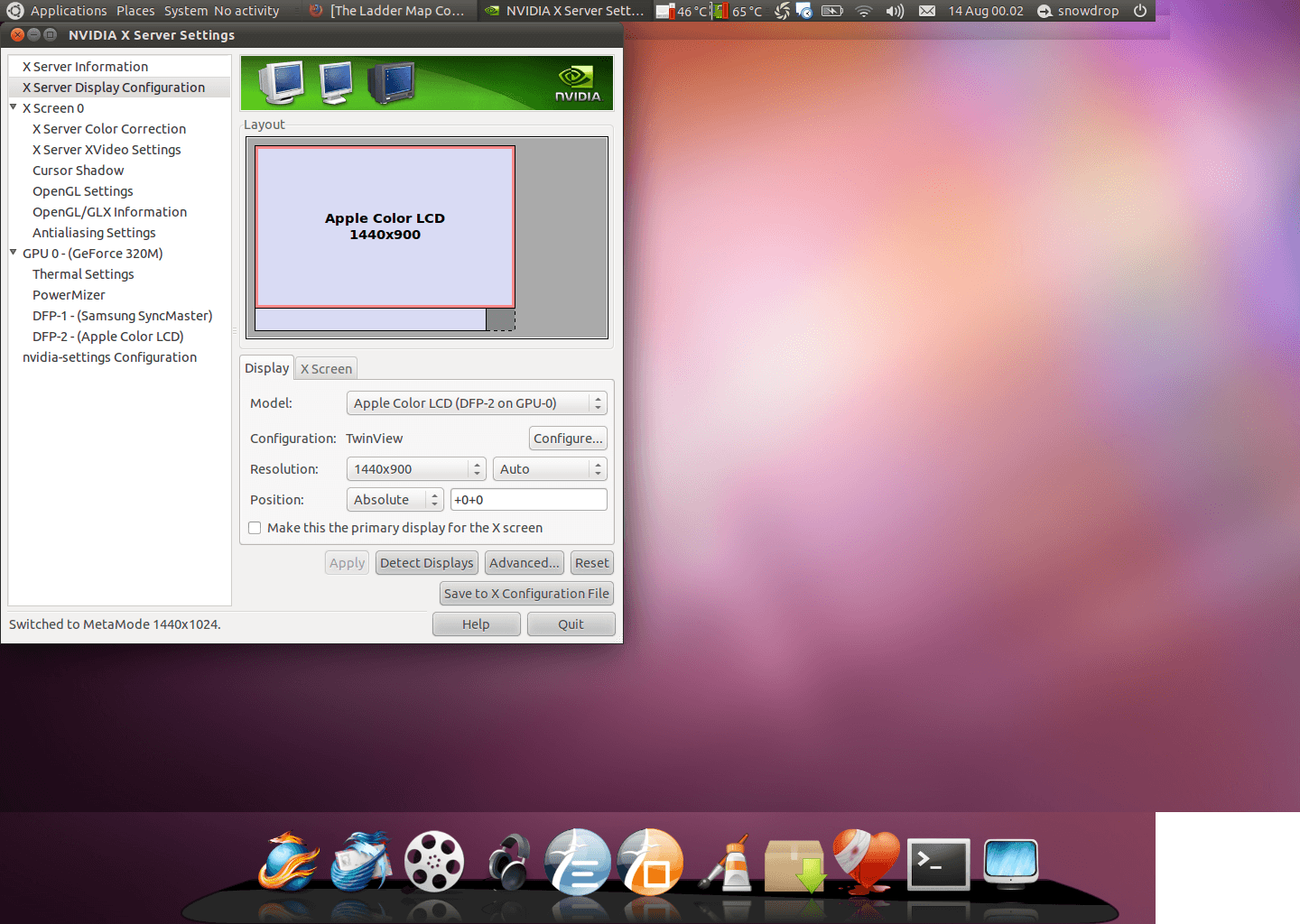Open the Applications menu
Screen dimensions: 1300x924
pyautogui.click(x=69, y=11)
